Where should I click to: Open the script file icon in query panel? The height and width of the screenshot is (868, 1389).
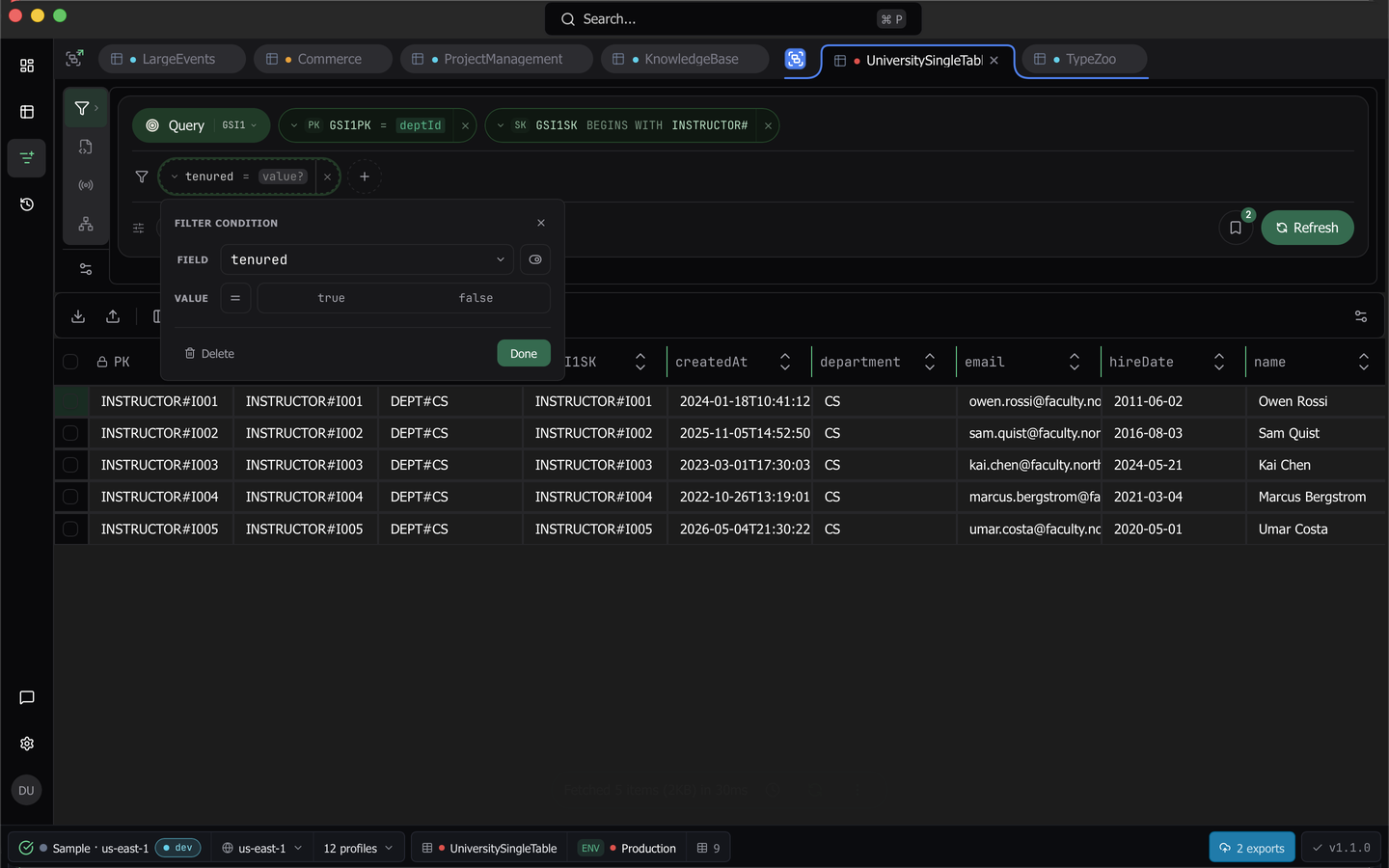tap(86, 147)
